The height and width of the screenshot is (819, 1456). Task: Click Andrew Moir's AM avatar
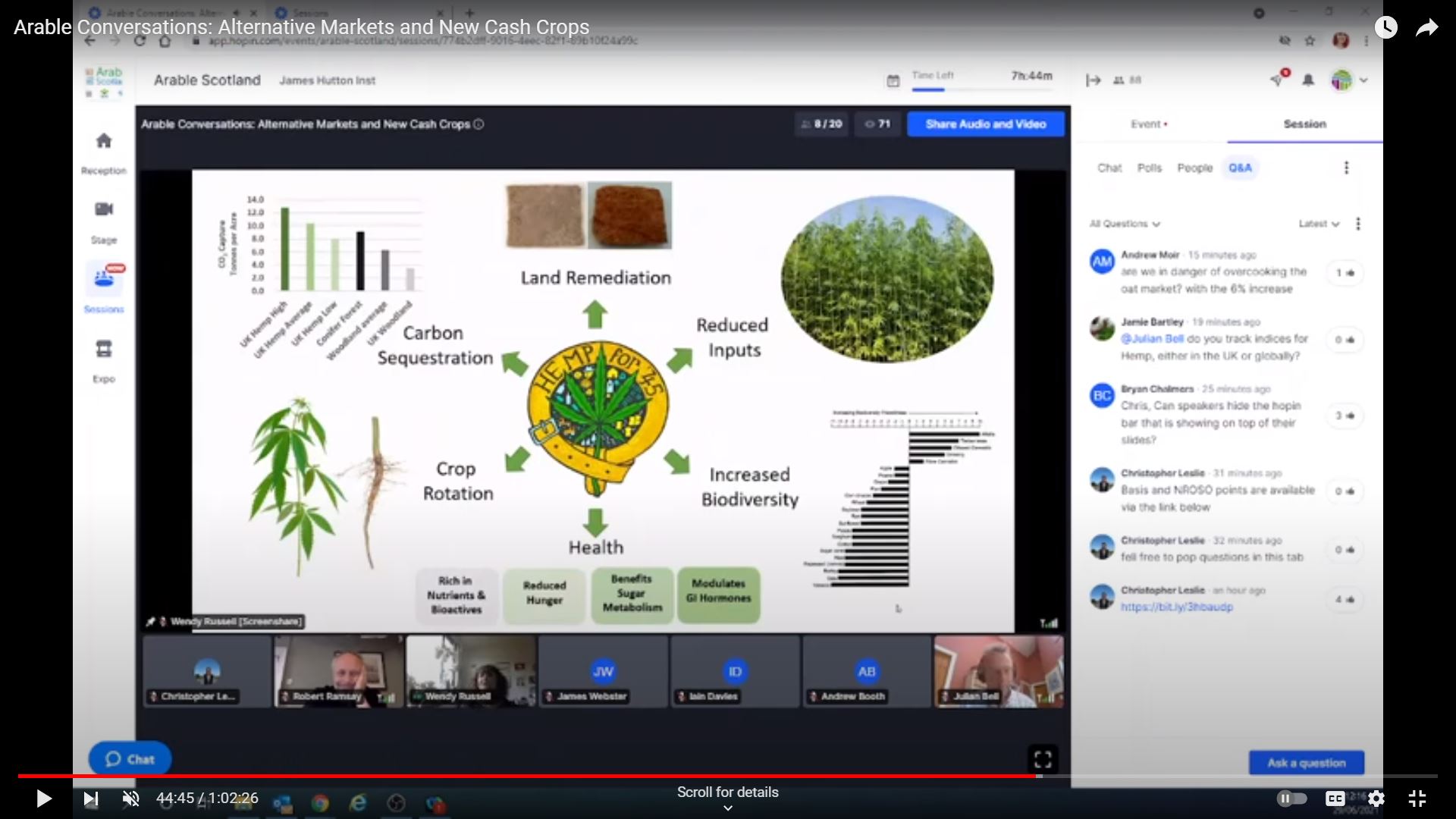coord(1102,262)
